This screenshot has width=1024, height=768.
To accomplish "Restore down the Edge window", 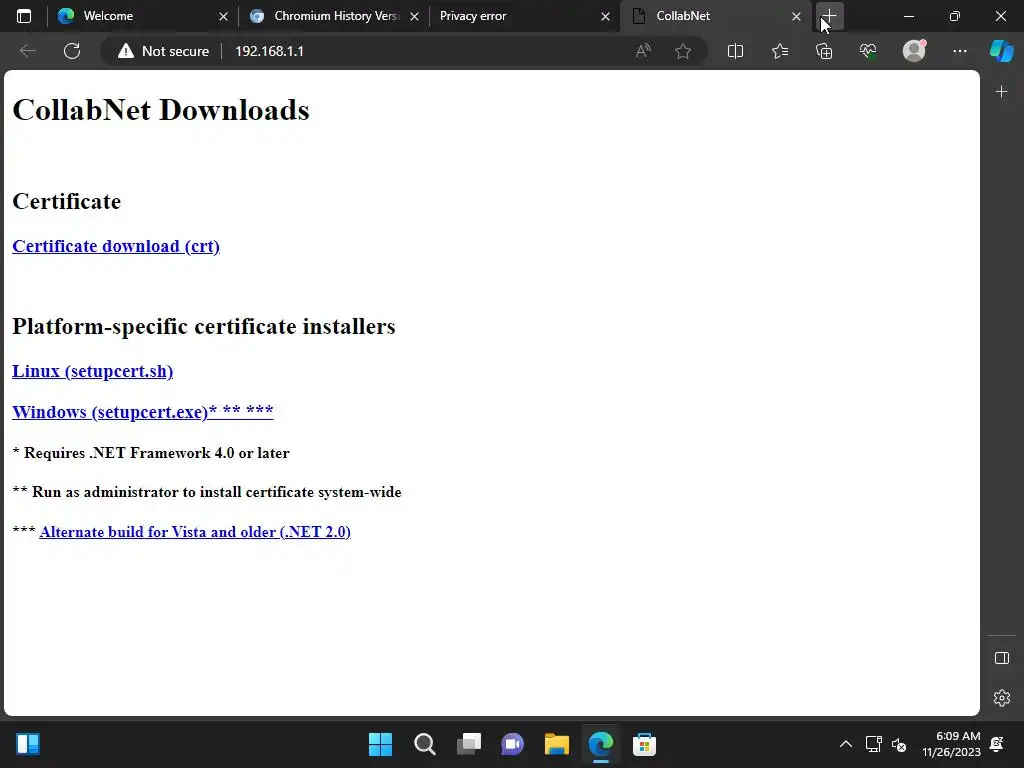I will pos(955,16).
